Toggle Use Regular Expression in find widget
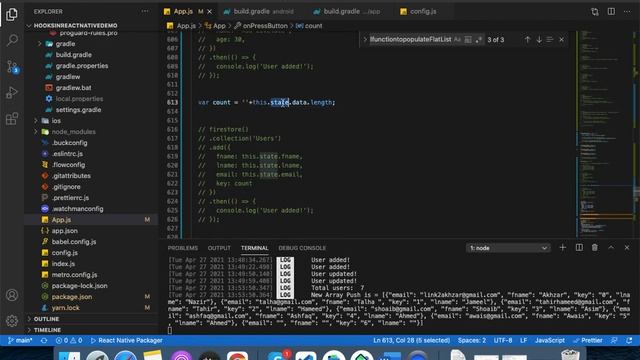The image size is (640, 360). click(478, 40)
